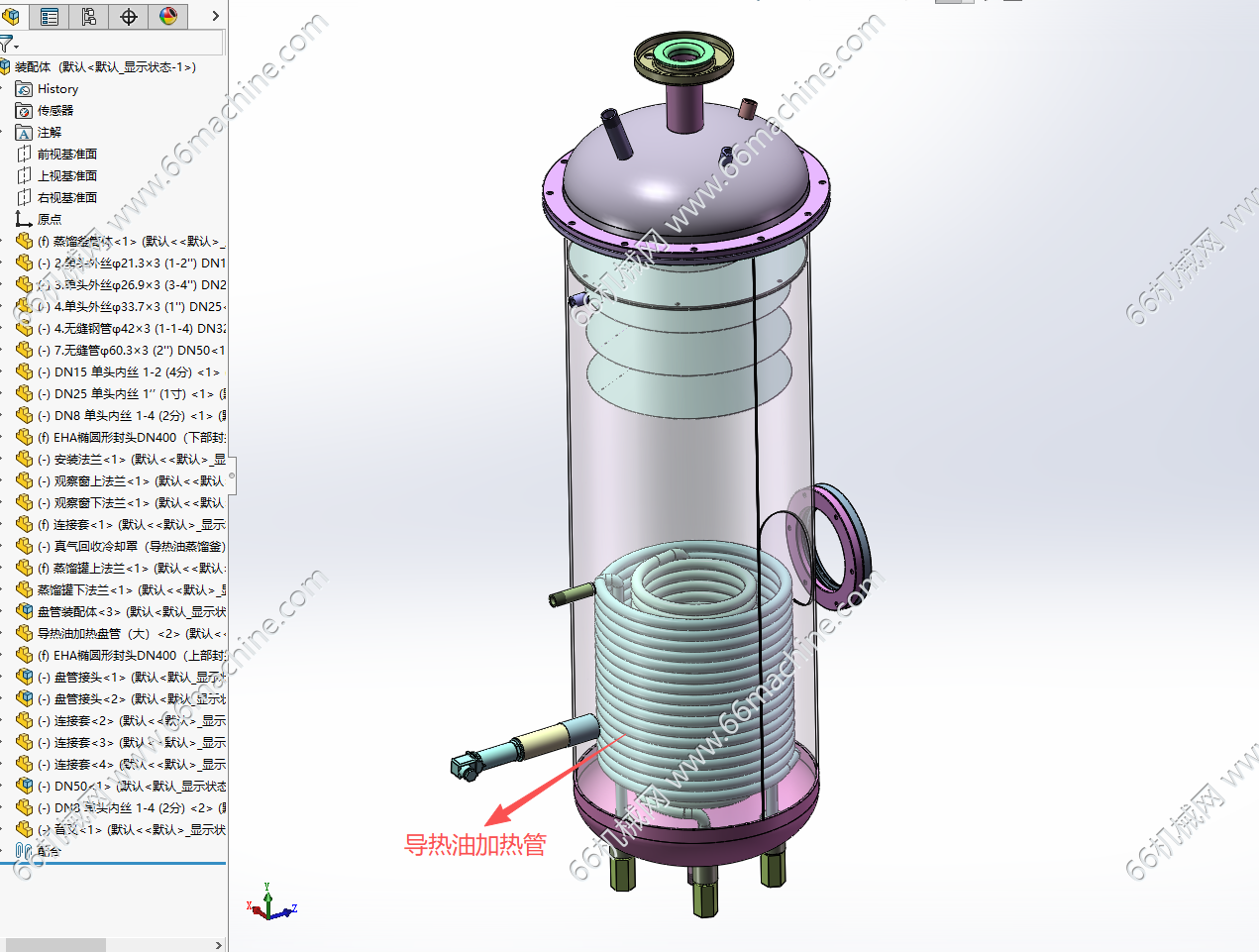Viewport: 1259px width, 952px height.
Task: Switch to the PropertyManager tab
Action: click(x=50, y=16)
